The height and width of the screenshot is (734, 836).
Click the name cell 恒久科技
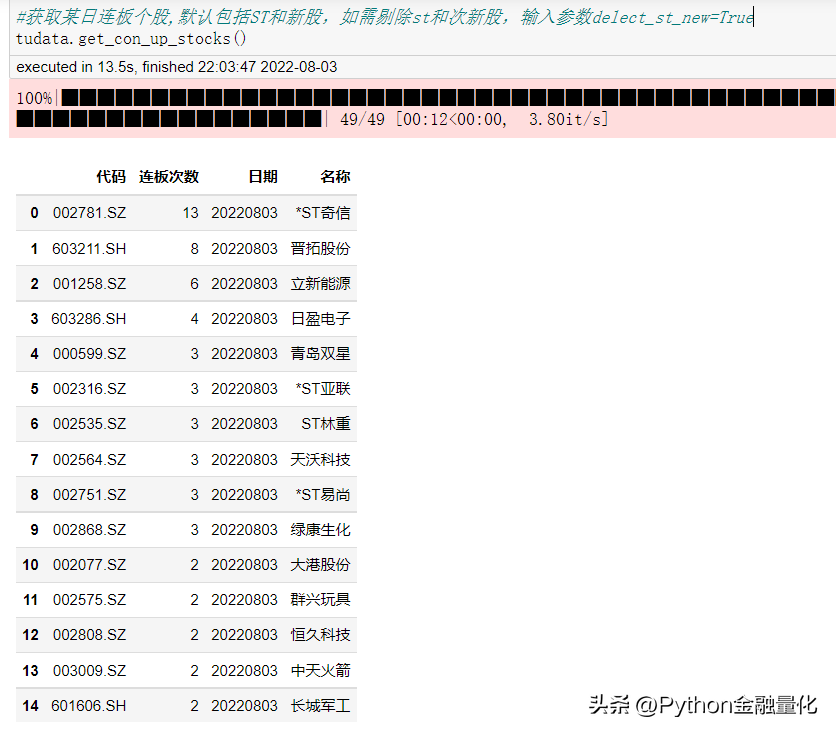[320, 635]
